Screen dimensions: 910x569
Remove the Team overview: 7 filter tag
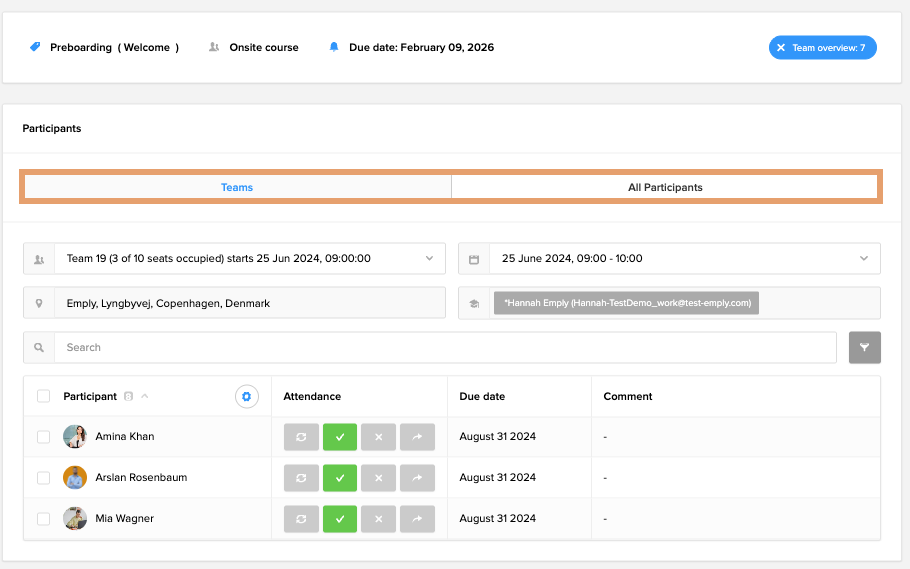[781, 48]
